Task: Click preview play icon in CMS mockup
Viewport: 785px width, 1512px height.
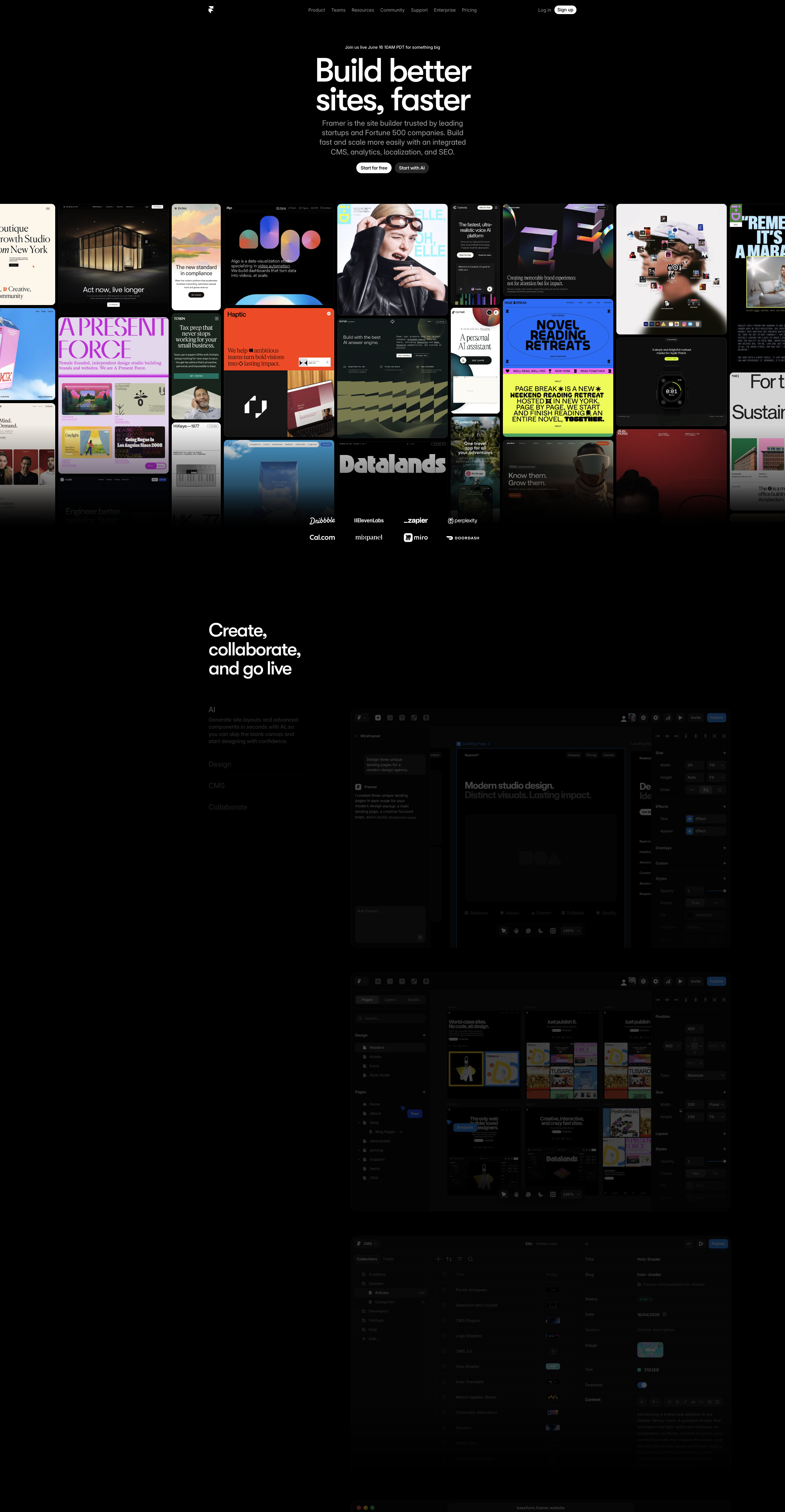Action: click(x=701, y=1244)
